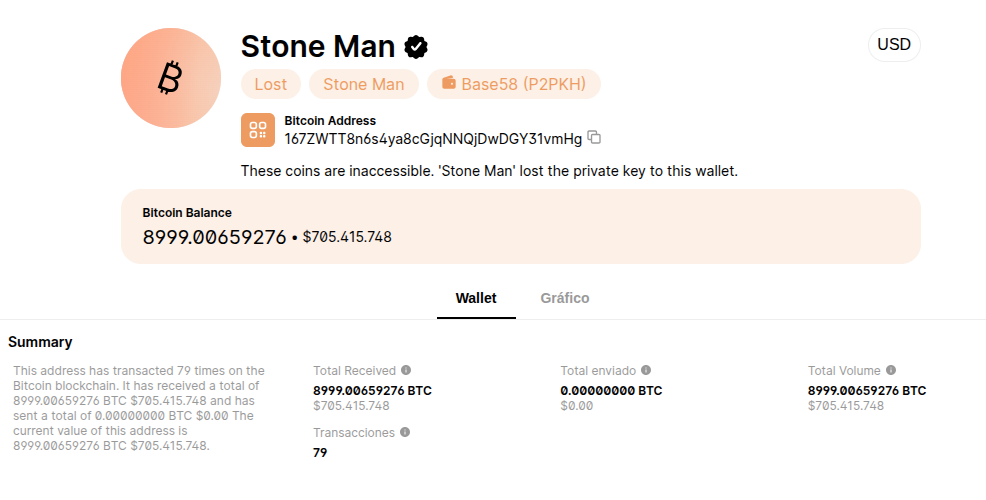Switch to the Gráfico tab
Screen dimensions: 986x500
coord(565,298)
